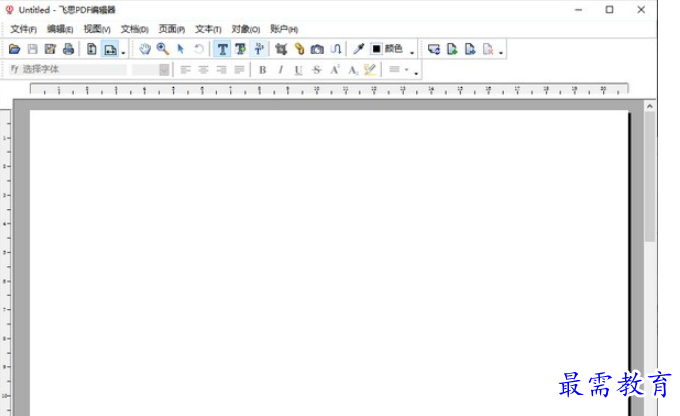Toggle the Text tool T icon
The image size is (680, 416).
point(222,49)
